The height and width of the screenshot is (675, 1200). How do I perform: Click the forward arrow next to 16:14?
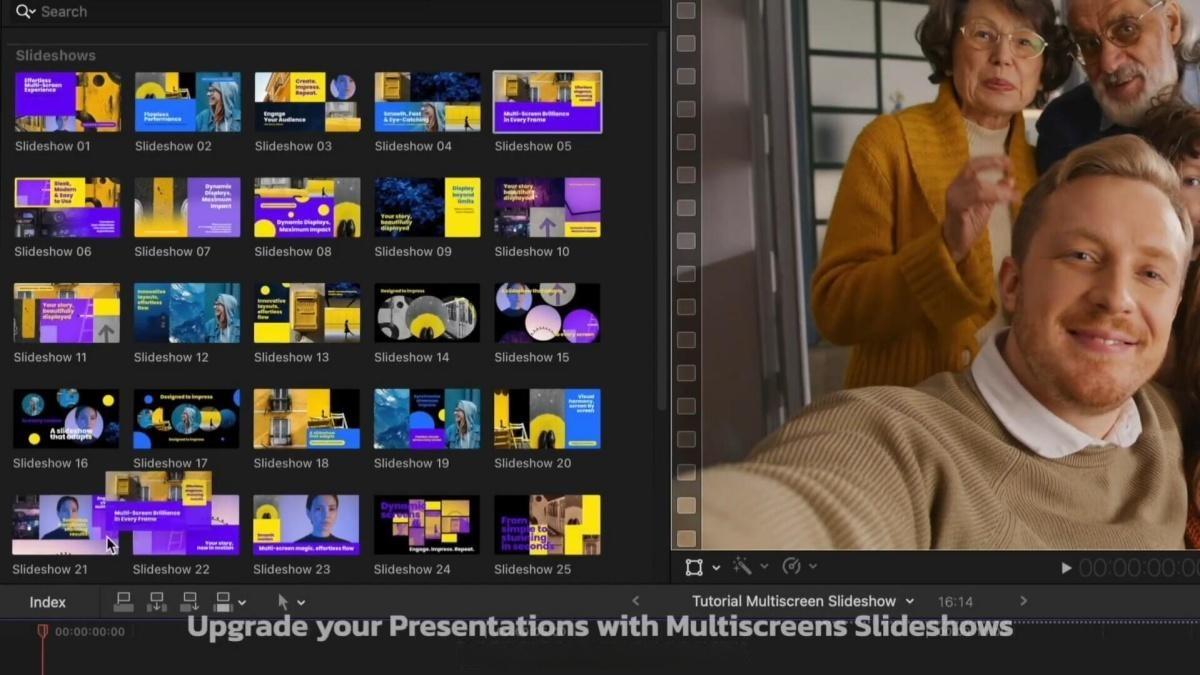[1023, 601]
